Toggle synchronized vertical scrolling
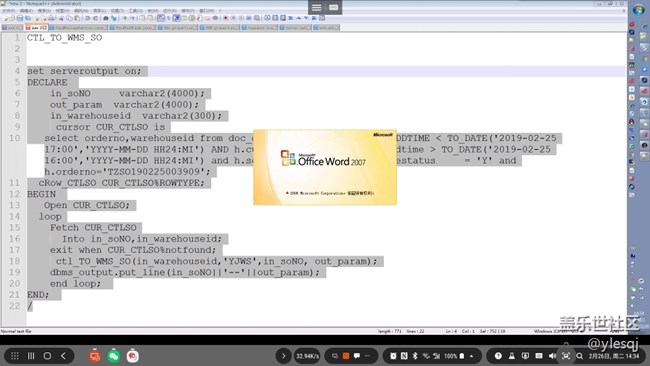The width and height of the screenshot is (650, 366). [142, 18]
